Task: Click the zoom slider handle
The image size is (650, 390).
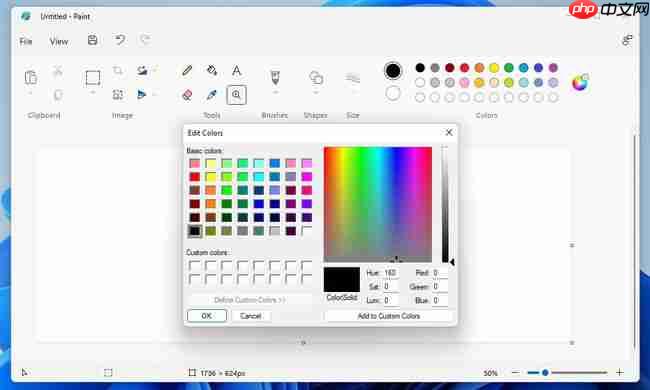Action: [x=546, y=373]
